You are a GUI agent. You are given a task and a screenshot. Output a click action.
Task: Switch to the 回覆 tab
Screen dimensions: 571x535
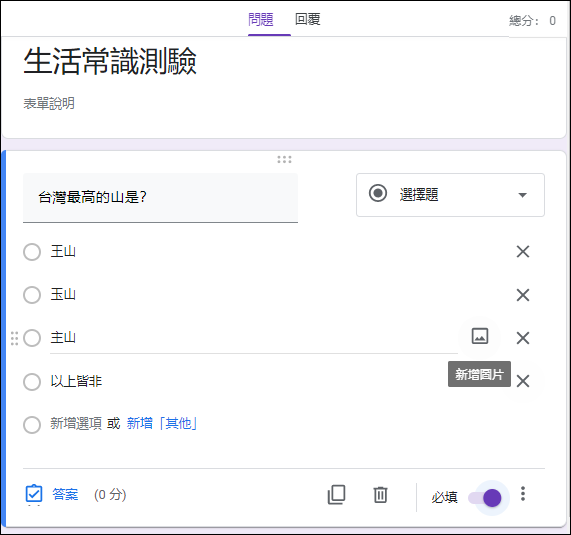[x=308, y=19]
